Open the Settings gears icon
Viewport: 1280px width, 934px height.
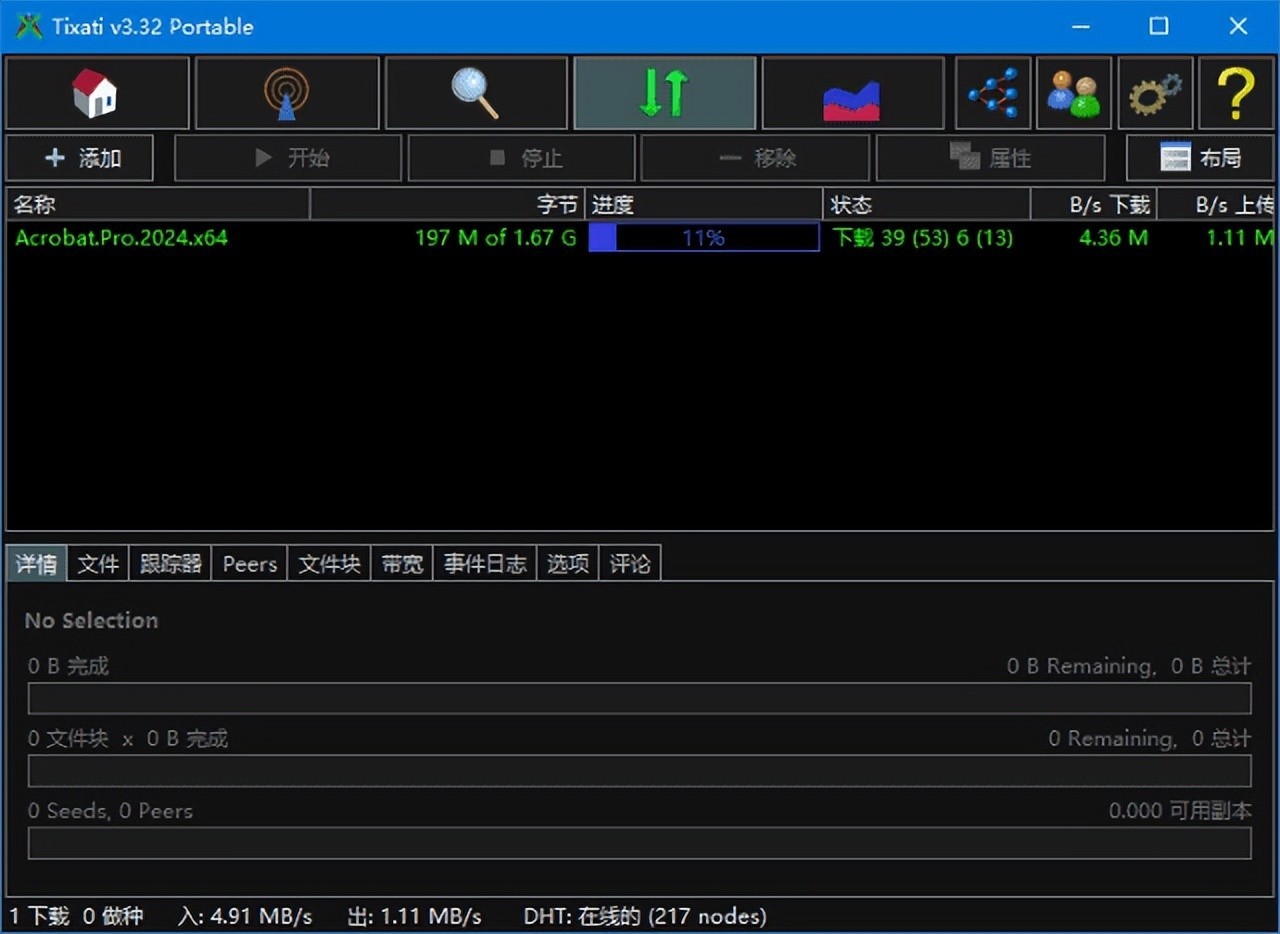[x=1155, y=93]
